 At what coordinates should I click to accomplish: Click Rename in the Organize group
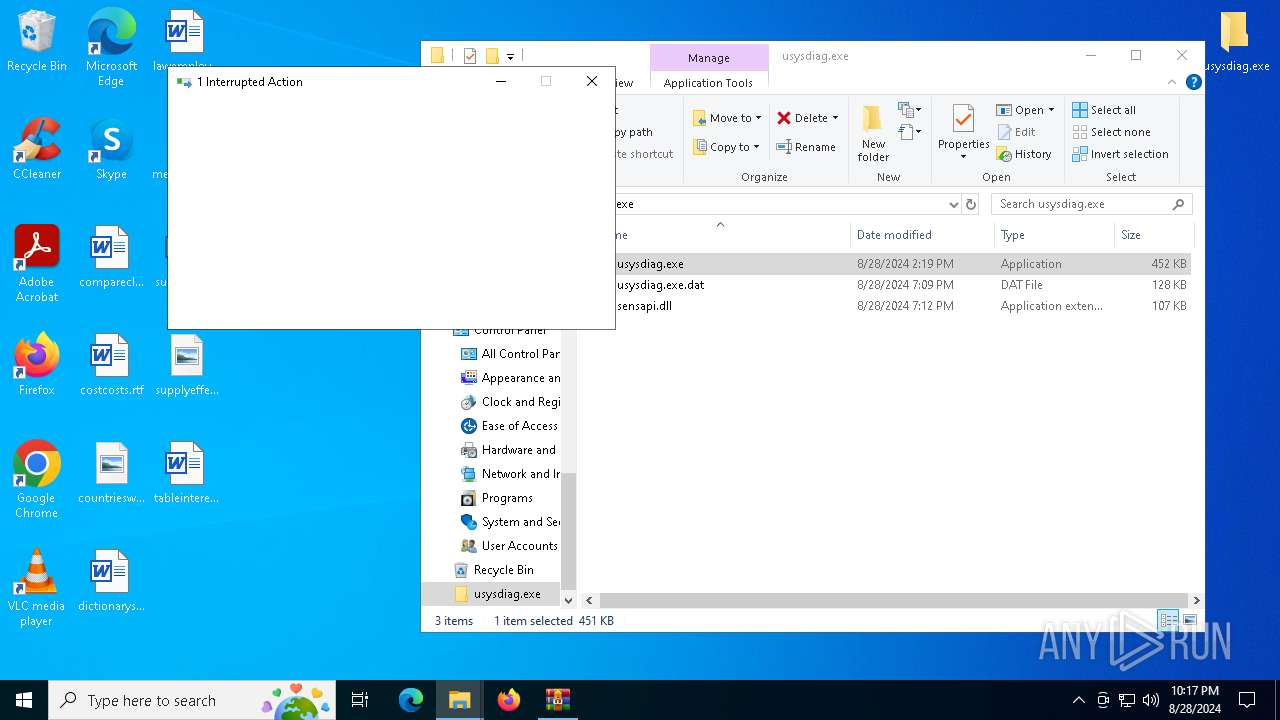(806, 147)
